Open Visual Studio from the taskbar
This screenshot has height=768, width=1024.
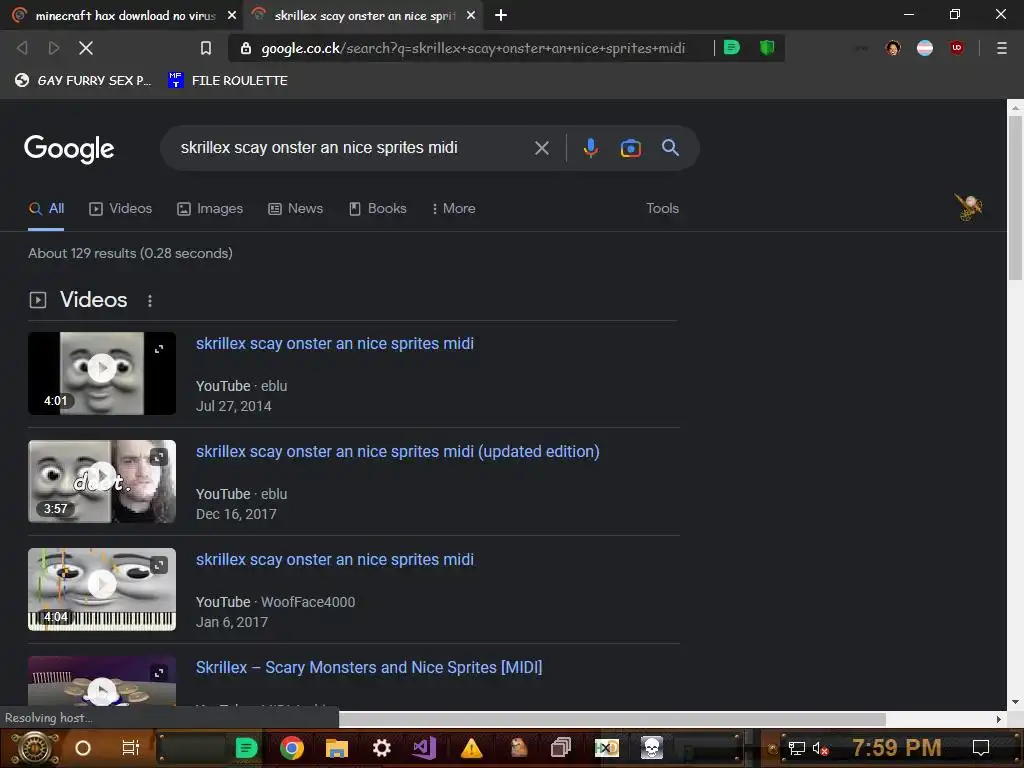click(x=424, y=748)
